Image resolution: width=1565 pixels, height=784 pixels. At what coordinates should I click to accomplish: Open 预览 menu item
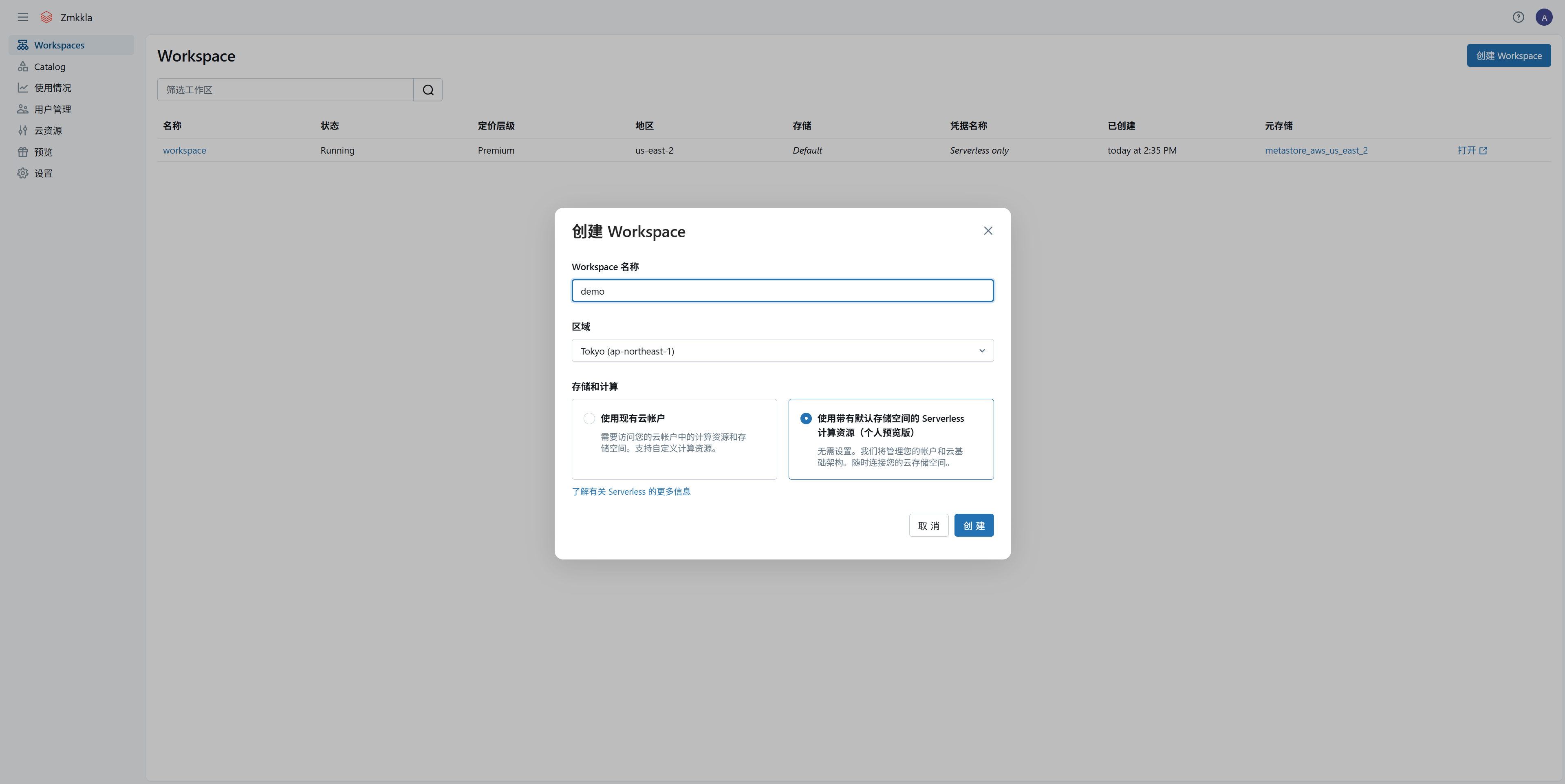[71, 152]
